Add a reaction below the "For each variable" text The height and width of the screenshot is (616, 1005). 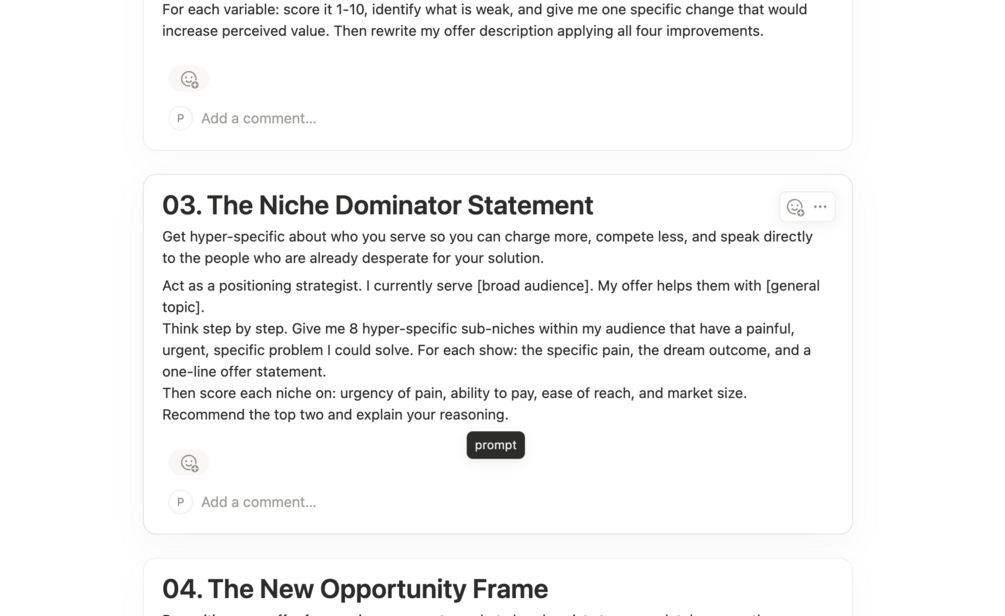point(188,79)
